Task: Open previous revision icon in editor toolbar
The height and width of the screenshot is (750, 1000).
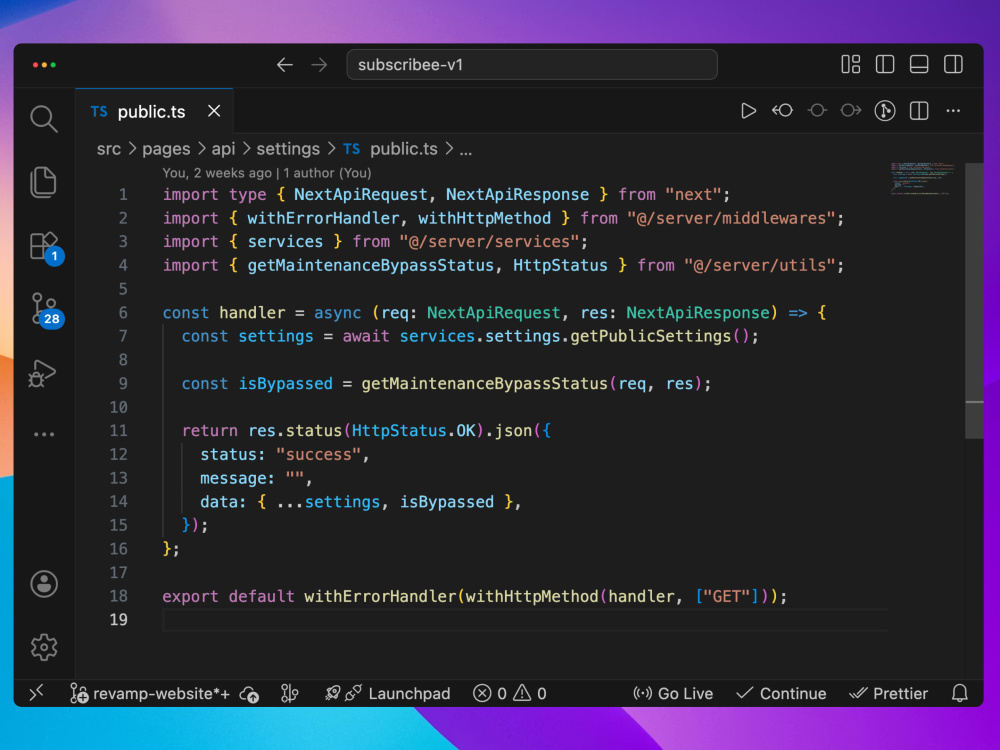Action: (783, 111)
